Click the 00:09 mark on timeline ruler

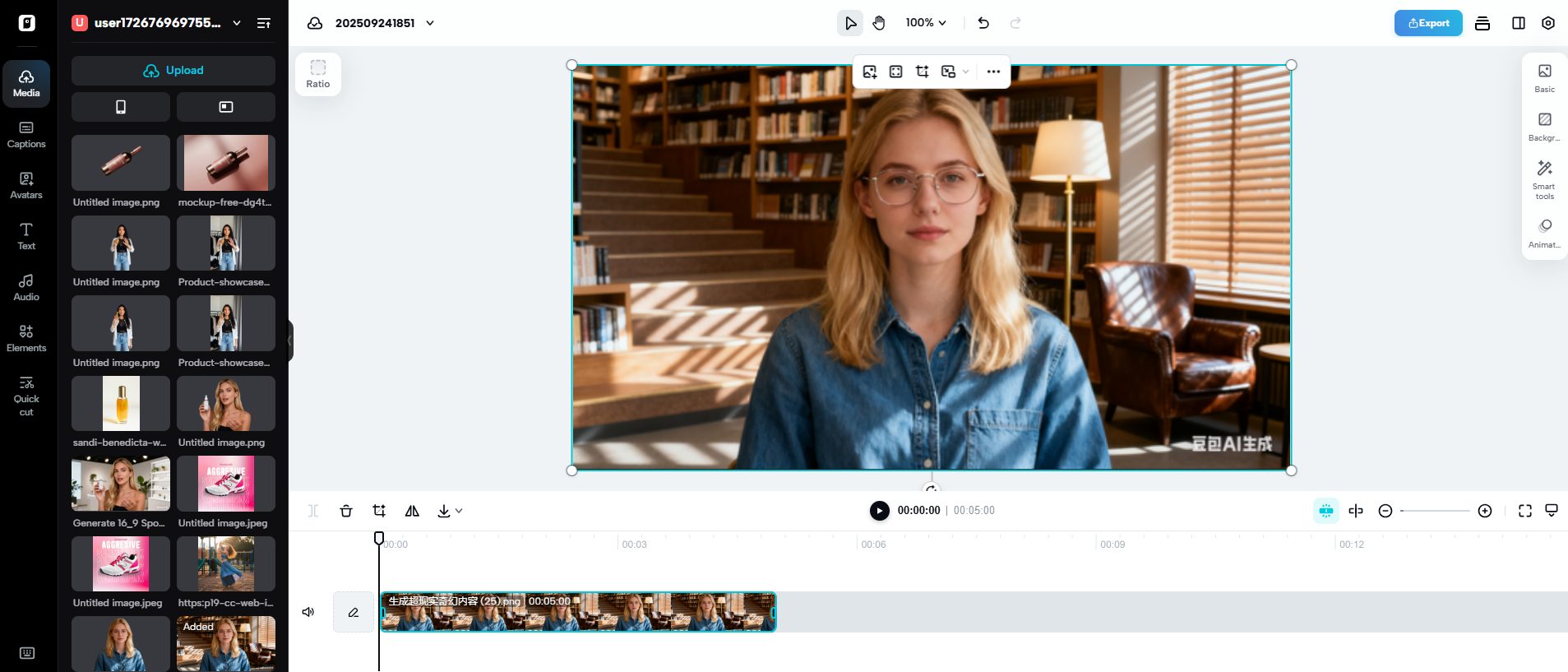click(x=1112, y=545)
